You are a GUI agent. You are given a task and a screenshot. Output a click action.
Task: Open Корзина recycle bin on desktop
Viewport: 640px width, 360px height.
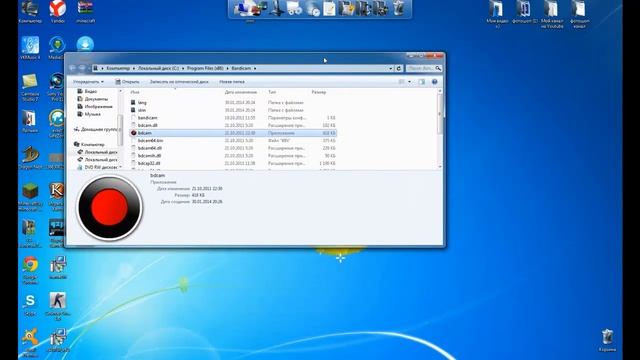tap(608, 340)
